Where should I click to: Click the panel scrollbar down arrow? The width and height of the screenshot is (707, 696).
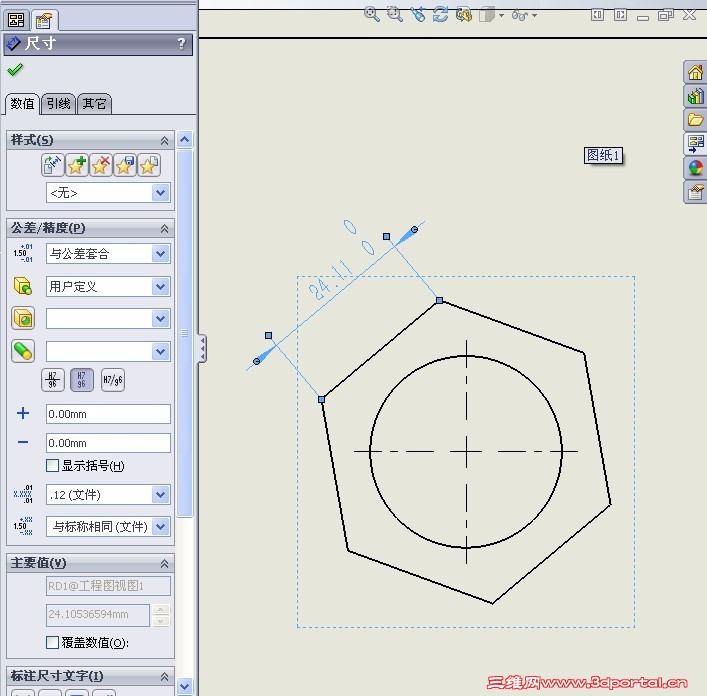tap(184, 686)
